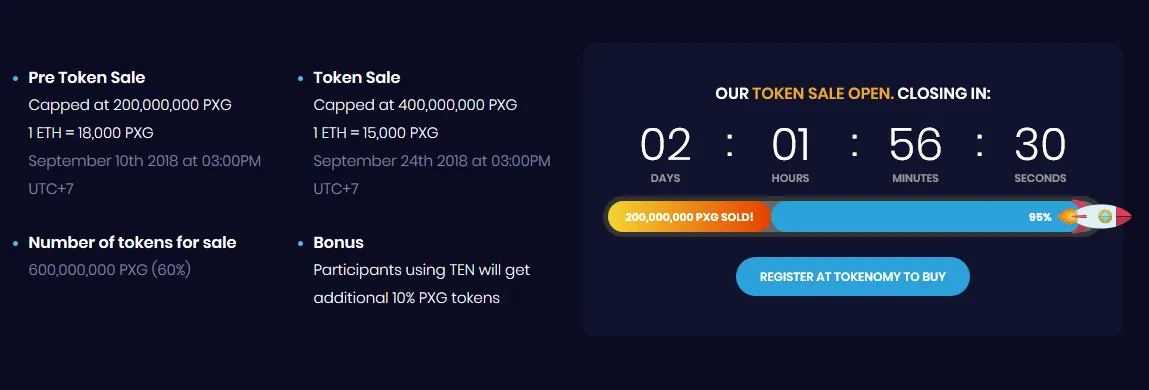Image resolution: width=1149 pixels, height=390 pixels.
Task: Click the days countdown number 02
Action: click(665, 144)
